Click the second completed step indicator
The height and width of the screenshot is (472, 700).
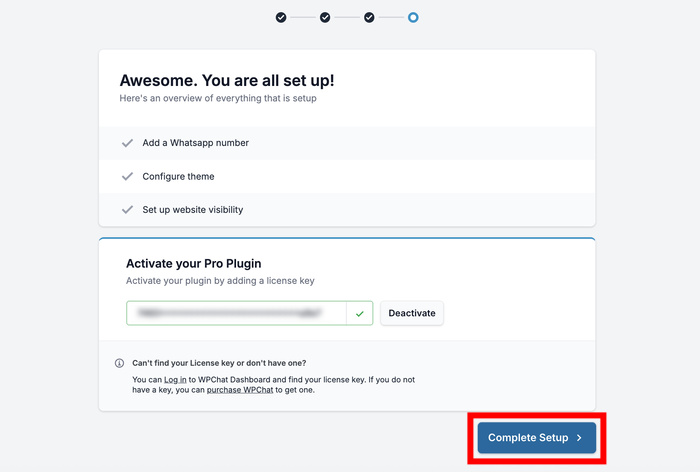[x=325, y=17]
